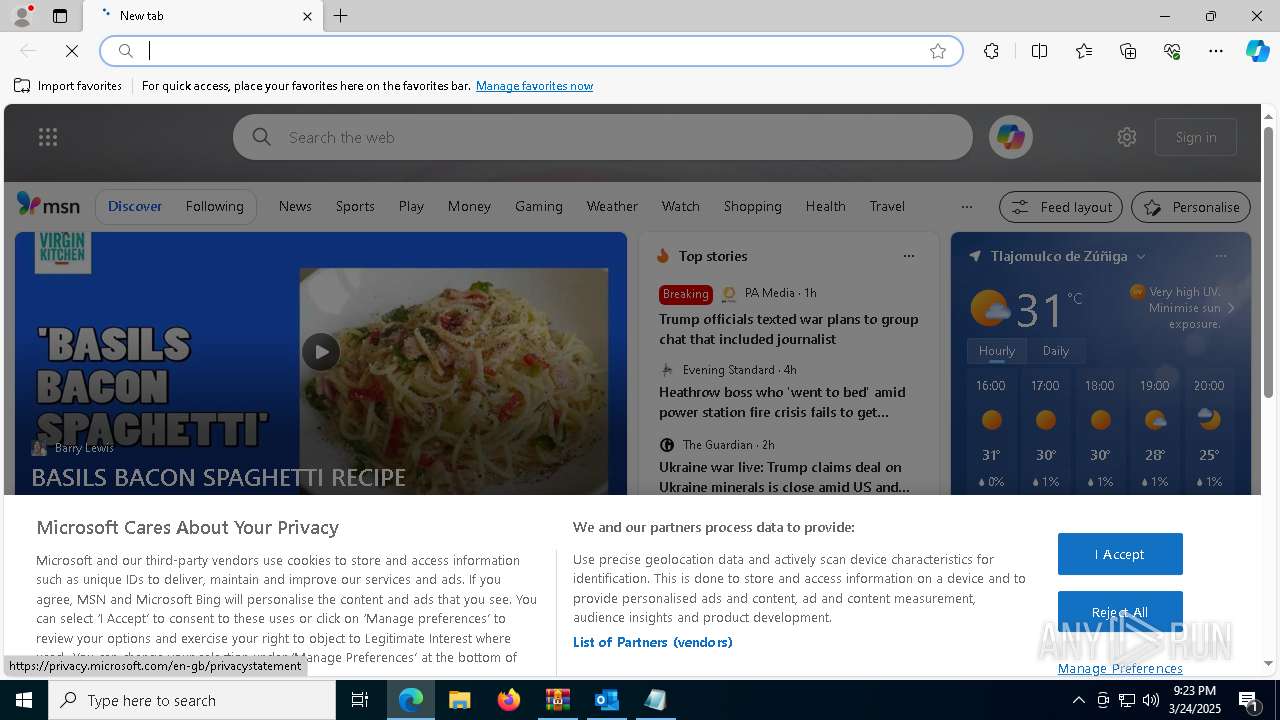1280x720 pixels.
Task: Stop loading the page
Action: pos(72,51)
